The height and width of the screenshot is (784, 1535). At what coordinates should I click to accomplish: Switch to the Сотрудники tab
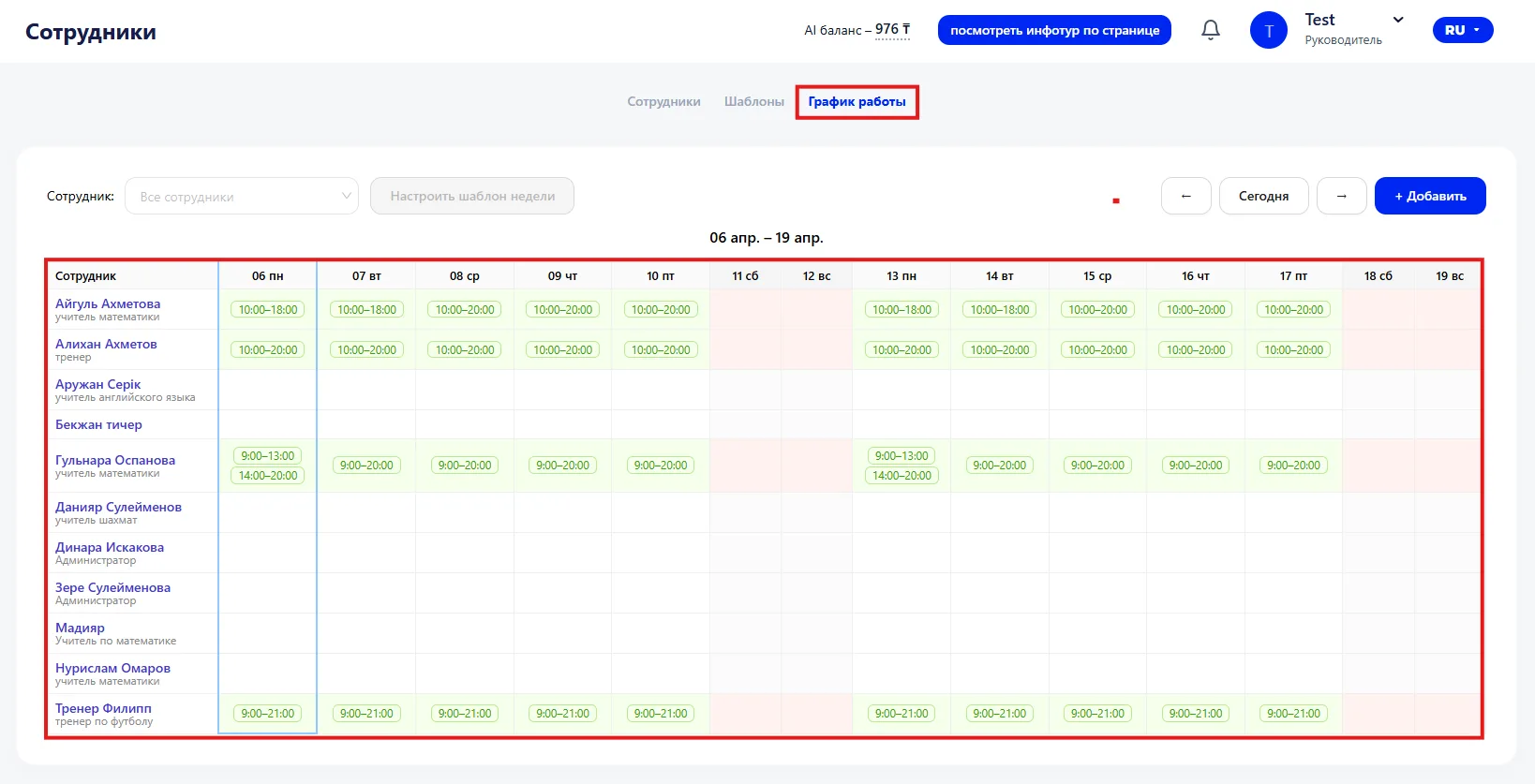[x=663, y=101]
